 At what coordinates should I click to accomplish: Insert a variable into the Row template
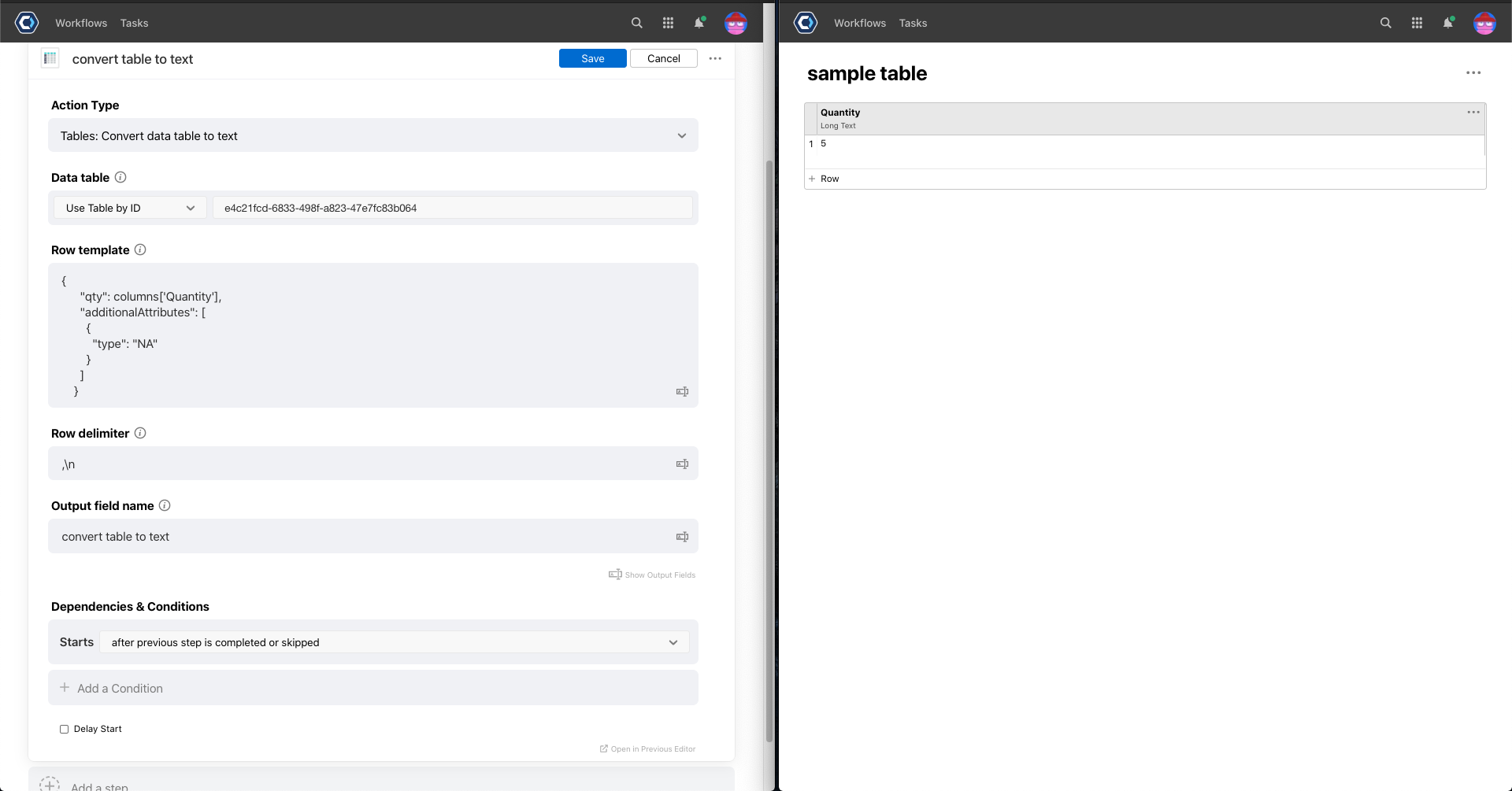(x=682, y=391)
